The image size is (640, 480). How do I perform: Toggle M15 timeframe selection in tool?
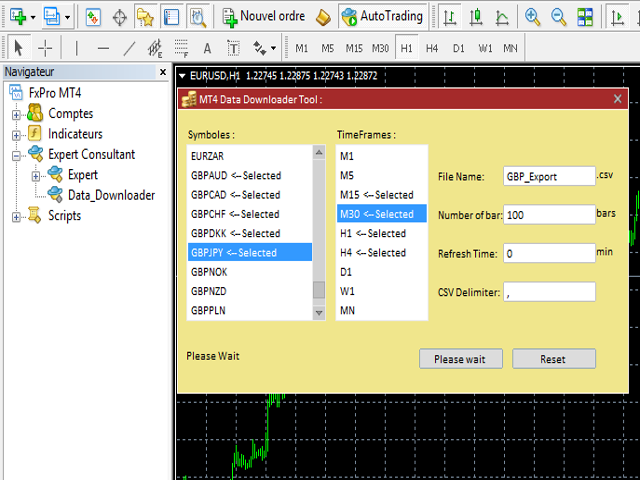point(382,195)
